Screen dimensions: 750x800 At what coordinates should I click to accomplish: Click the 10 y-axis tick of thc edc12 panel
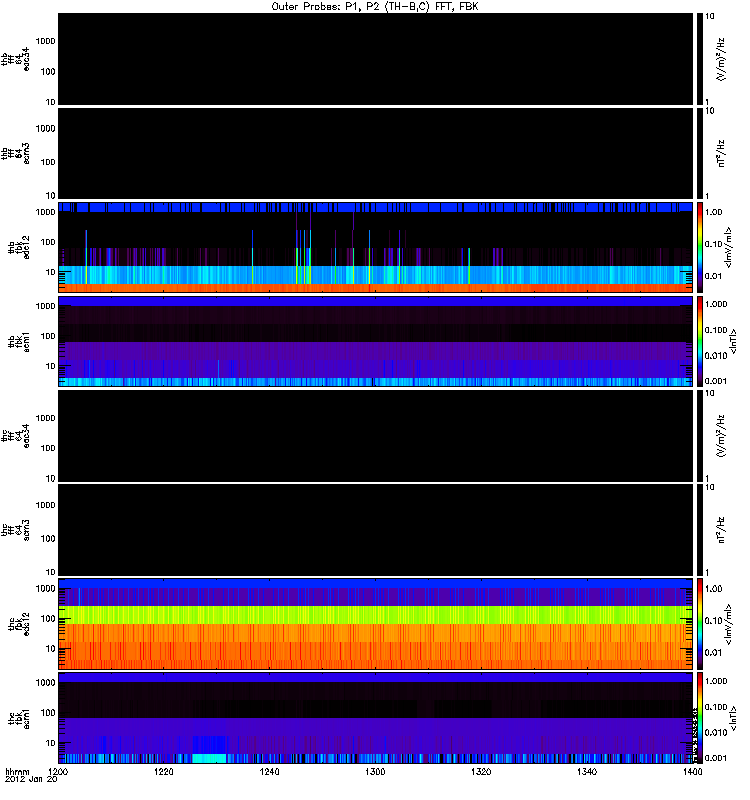click(x=51, y=648)
